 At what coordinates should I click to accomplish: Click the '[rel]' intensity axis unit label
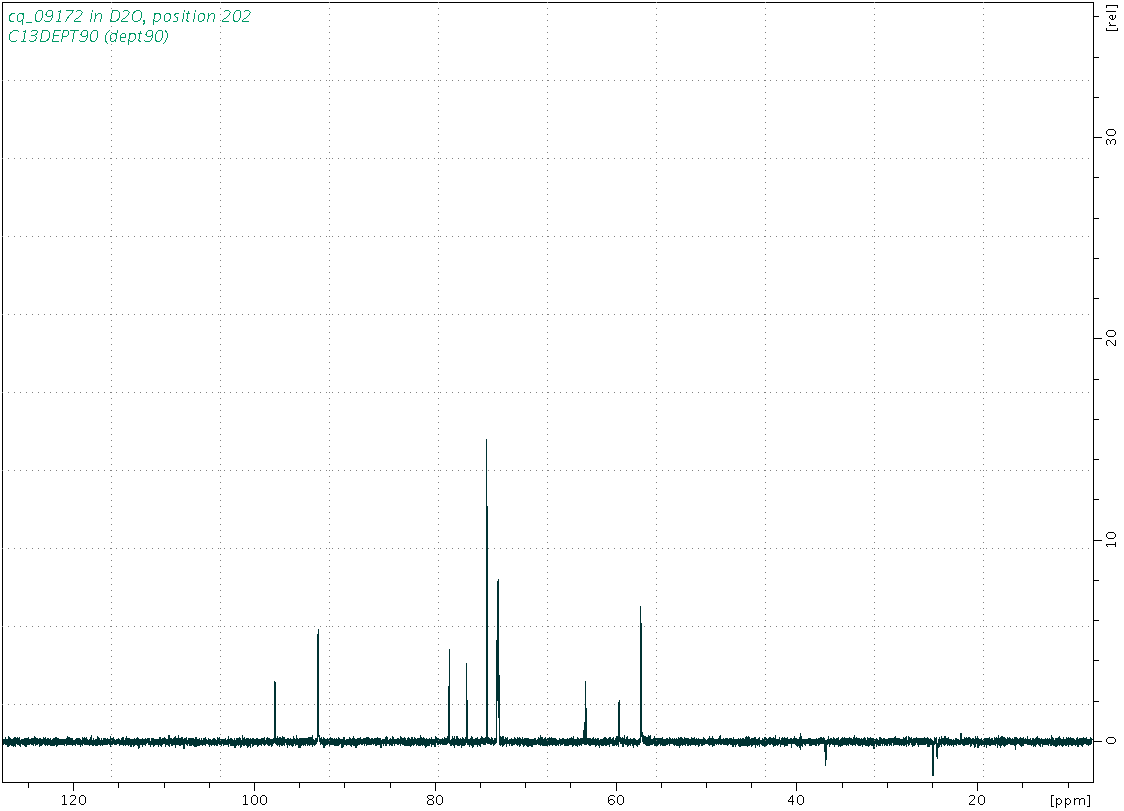point(1111,19)
